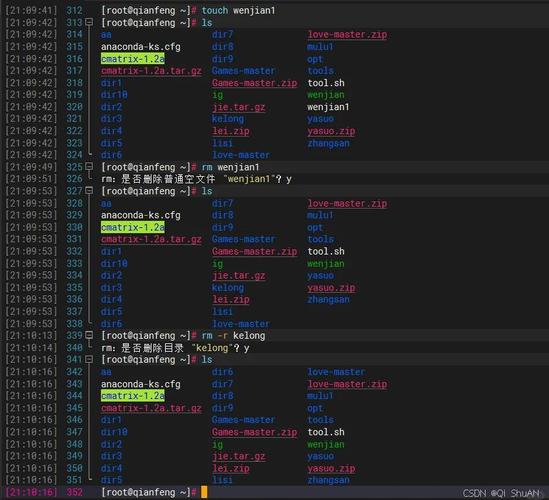The width and height of the screenshot is (549, 500).
Task: Click 'Games-master' on line 346
Action: pyautogui.click(x=244, y=419)
